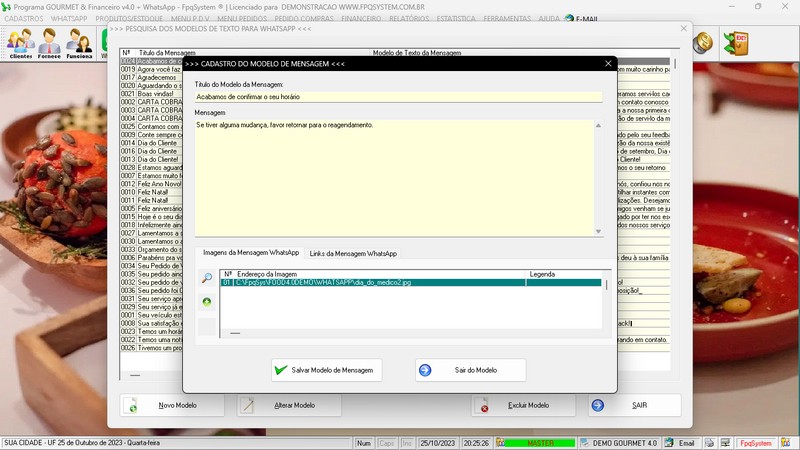Click the user icon beside MASTER status
Viewport: 800px width, 450px height.
pos(501,443)
